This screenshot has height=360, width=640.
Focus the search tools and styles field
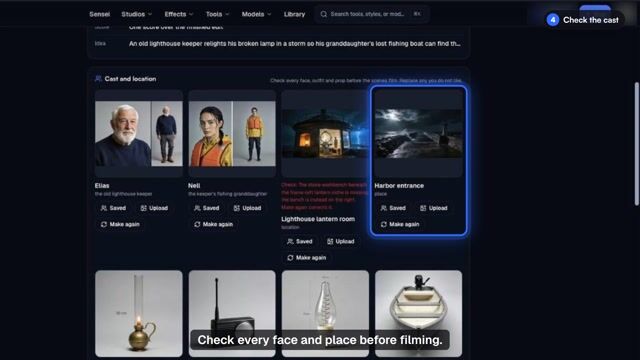371,14
